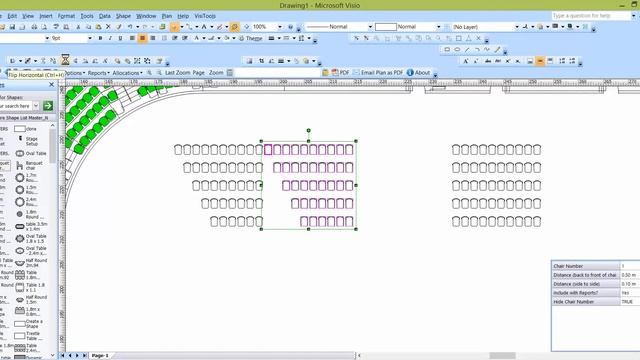
Task: Select the Text tool A icon
Action: tap(204, 27)
